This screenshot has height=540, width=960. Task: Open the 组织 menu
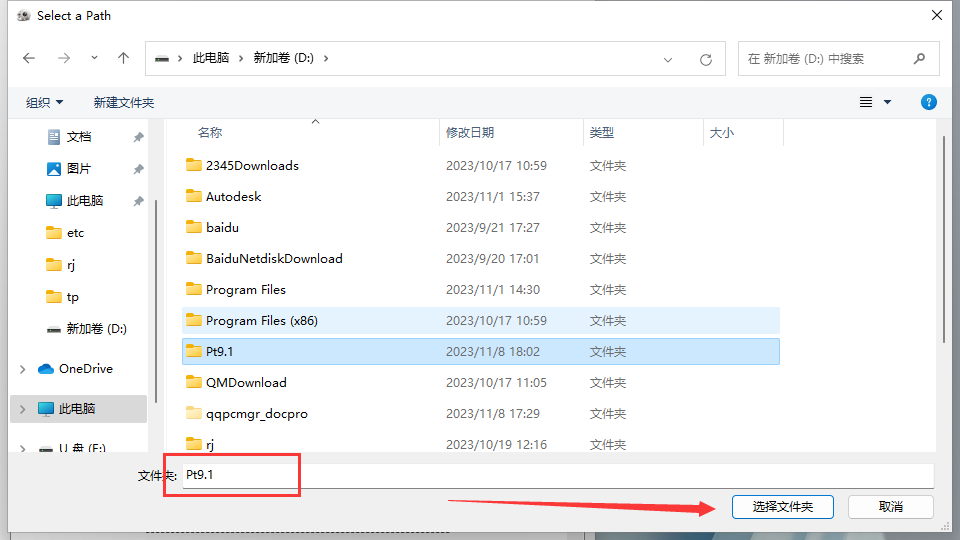[x=44, y=102]
